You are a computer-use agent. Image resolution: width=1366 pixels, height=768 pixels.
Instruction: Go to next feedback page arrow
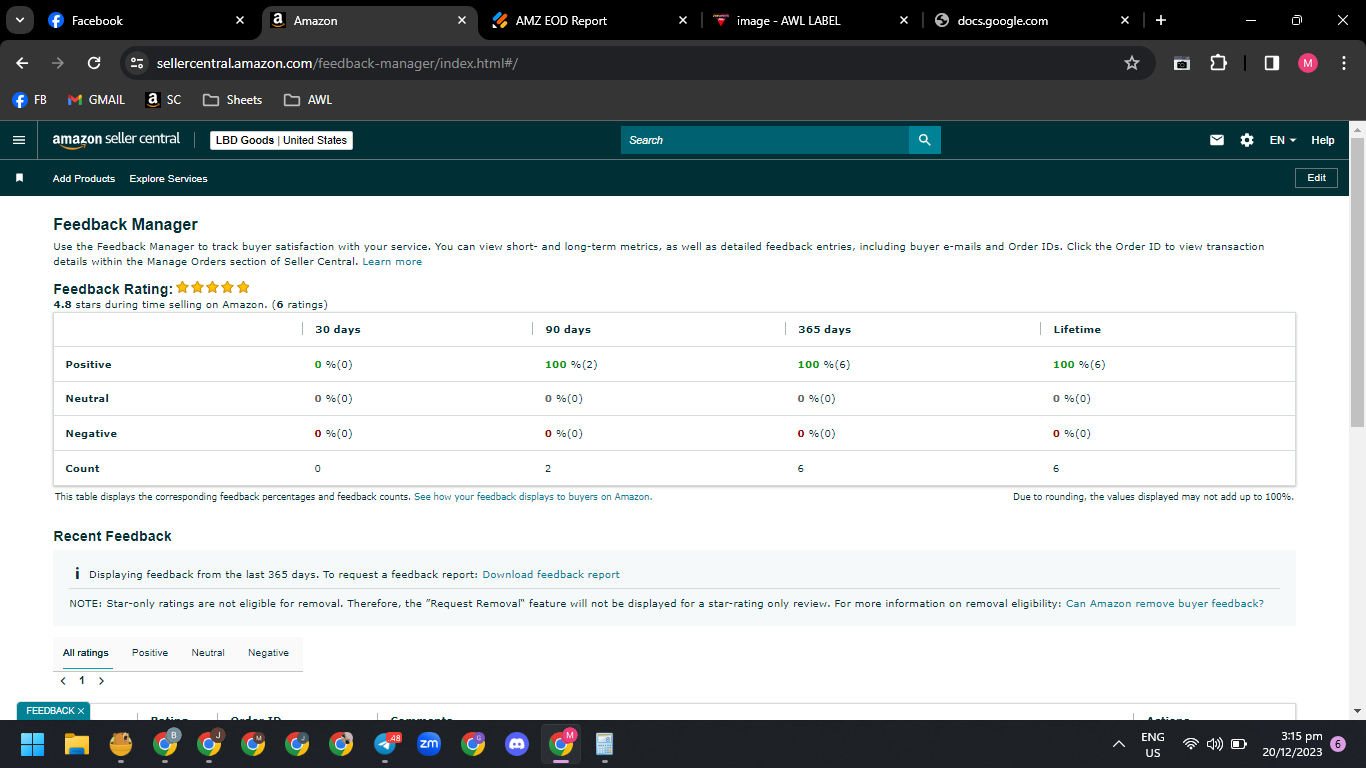click(101, 681)
